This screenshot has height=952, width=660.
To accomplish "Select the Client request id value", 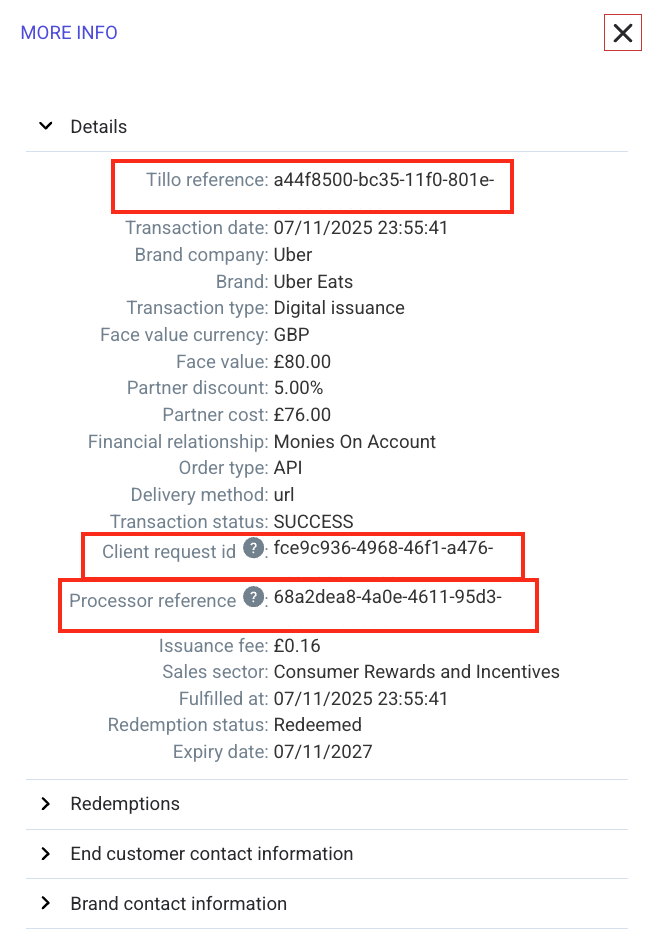I will click(x=384, y=547).
